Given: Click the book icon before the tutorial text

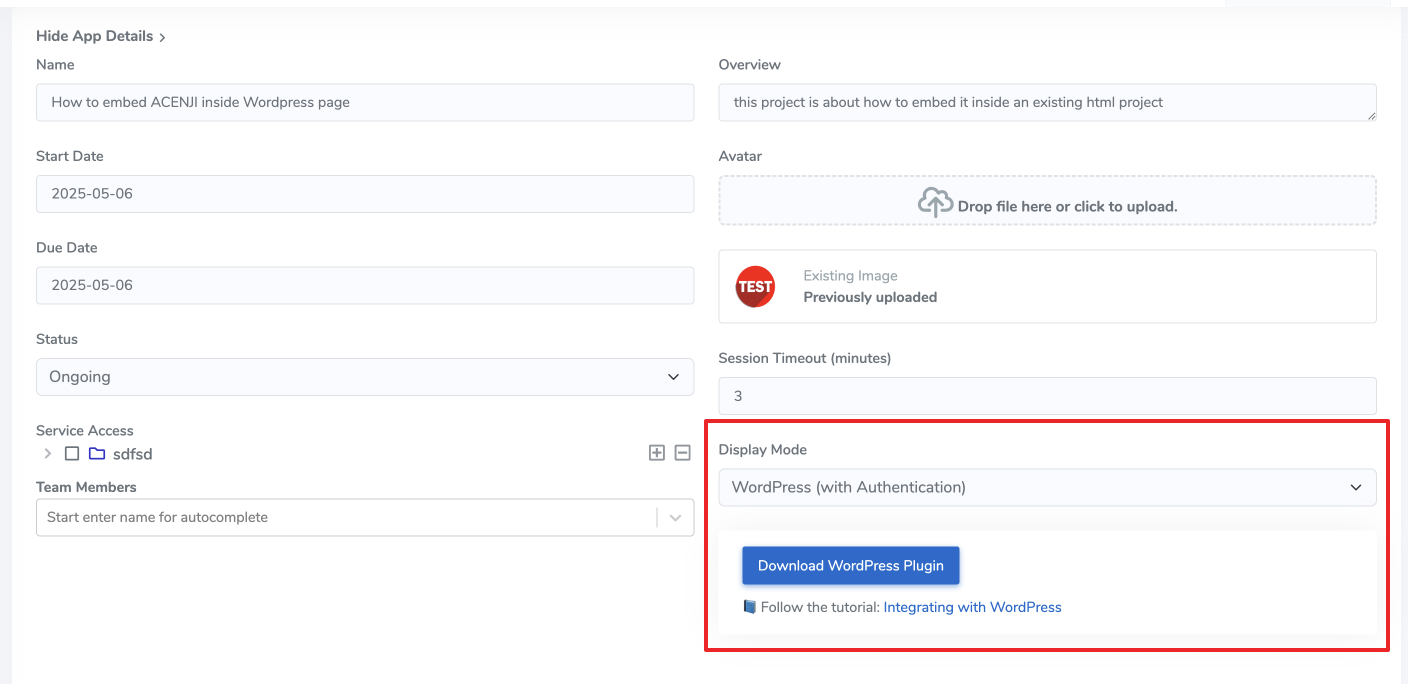Looking at the screenshot, I should (750, 606).
